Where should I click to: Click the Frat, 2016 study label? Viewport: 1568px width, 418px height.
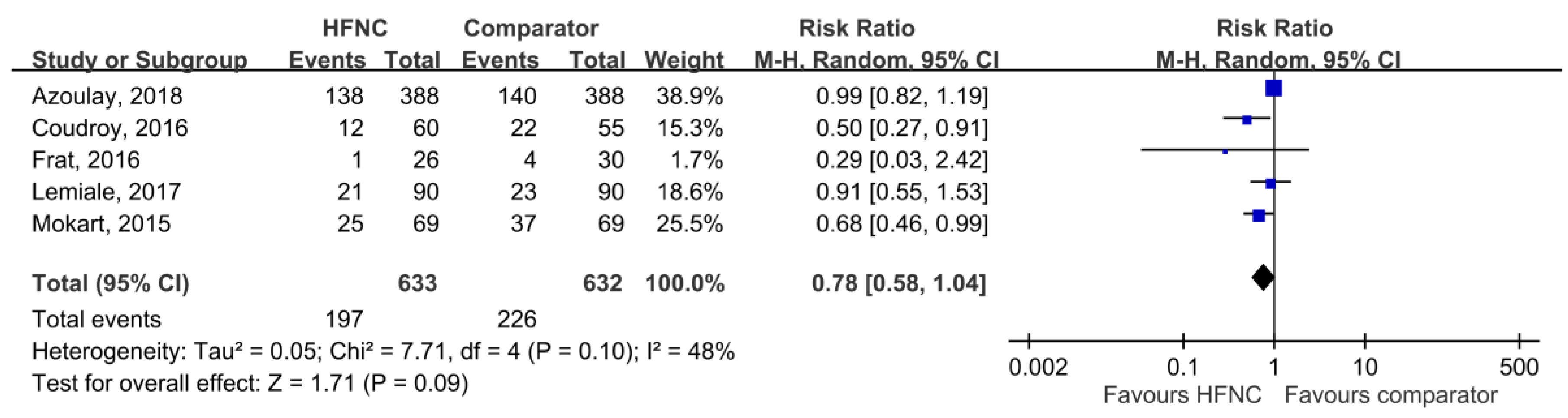[86, 160]
